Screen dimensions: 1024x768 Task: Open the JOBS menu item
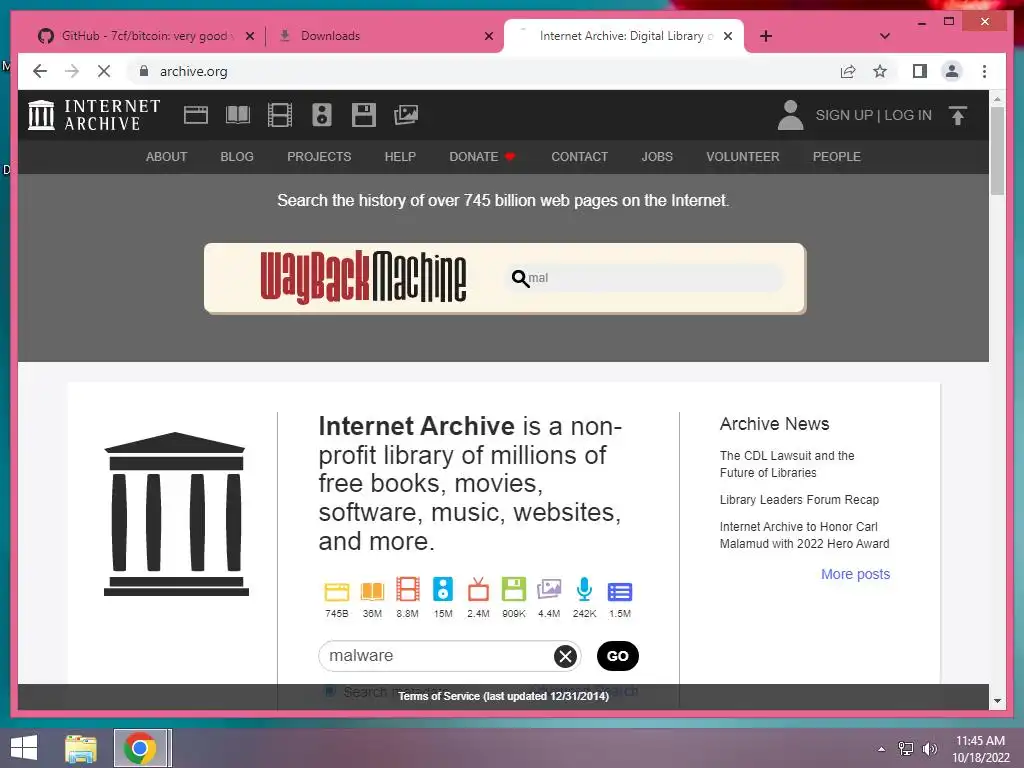[657, 157]
